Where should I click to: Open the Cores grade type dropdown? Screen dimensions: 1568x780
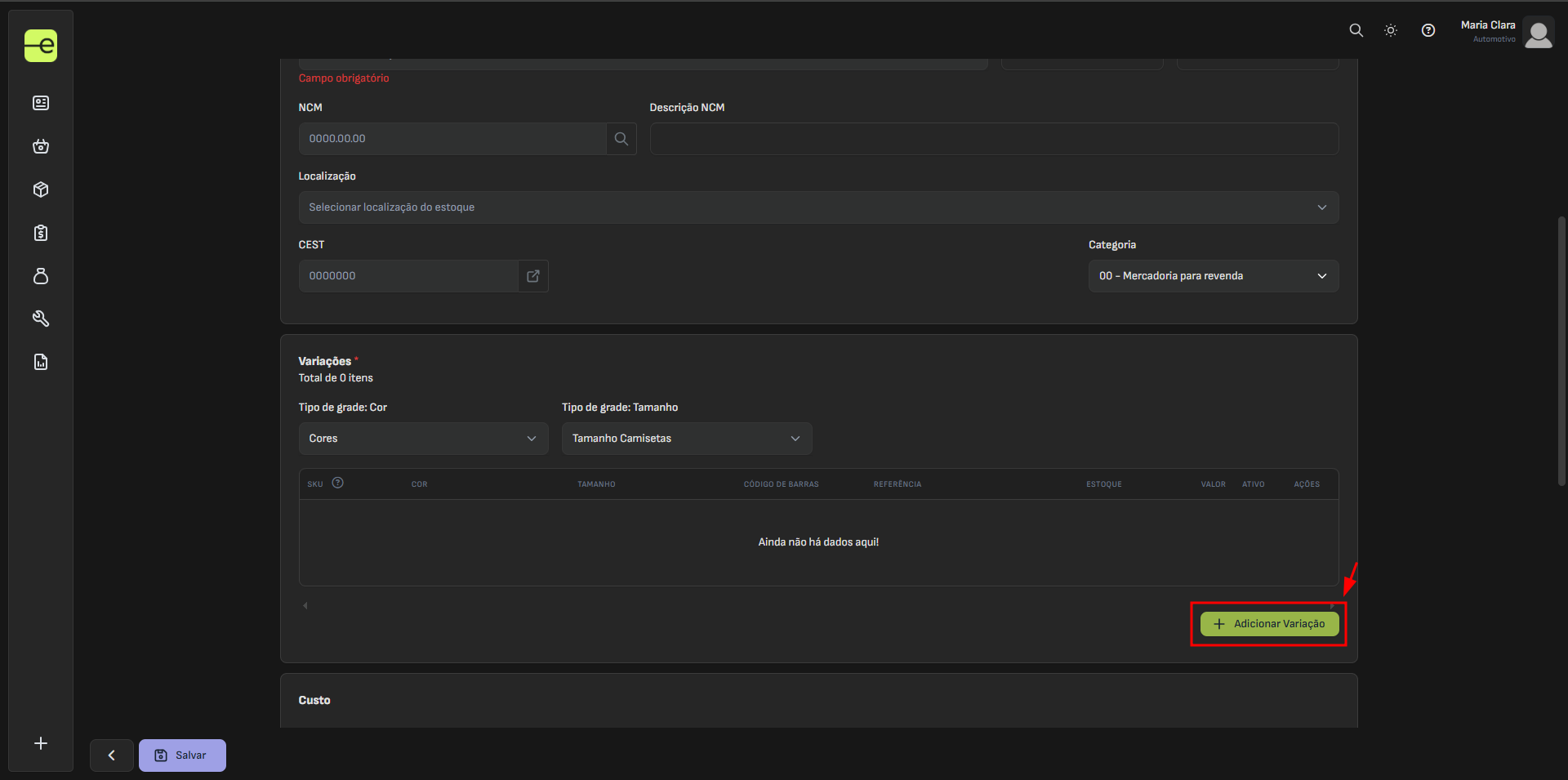pyautogui.click(x=422, y=439)
